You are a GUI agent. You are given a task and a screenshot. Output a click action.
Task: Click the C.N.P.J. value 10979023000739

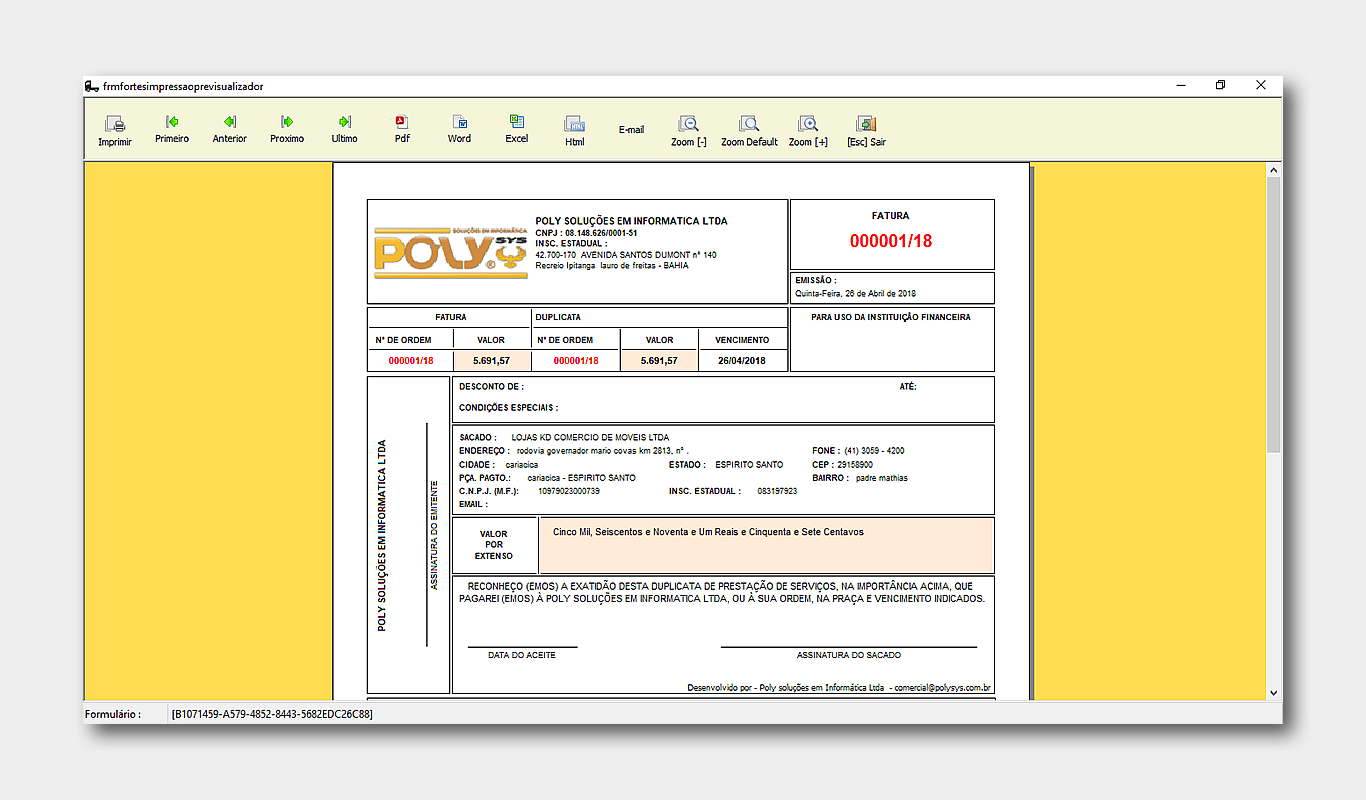tap(569, 491)
